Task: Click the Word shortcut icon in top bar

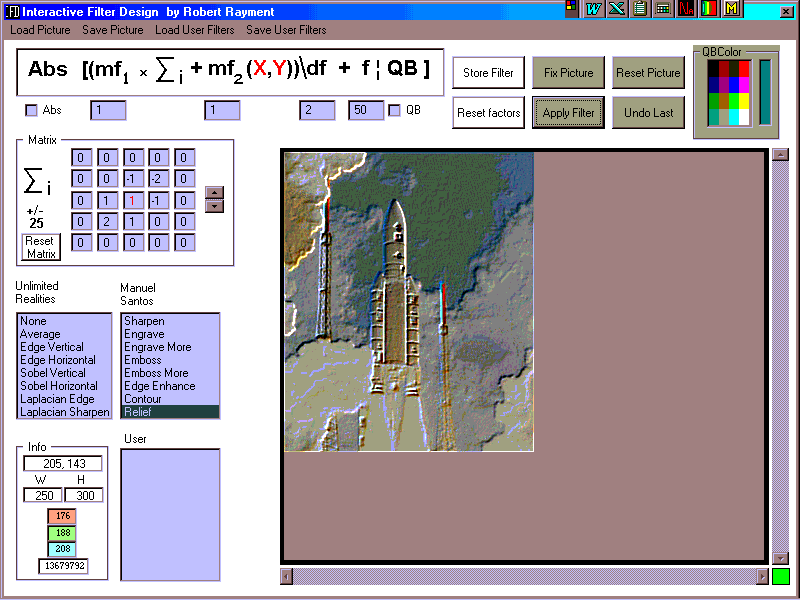Action: pos(594,9)
